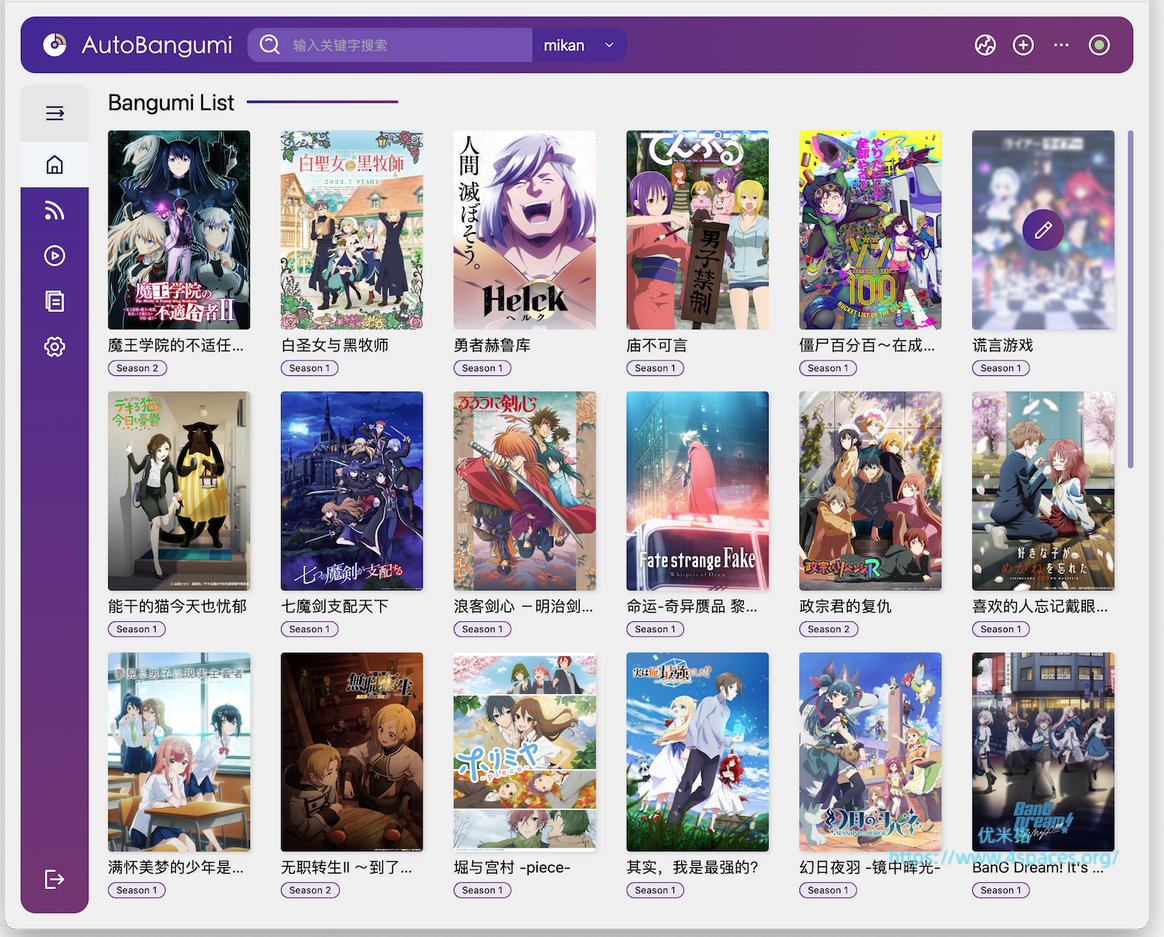Open the three-dot more menu in header
1164x937 pixels.
[x=1061, y=45]
